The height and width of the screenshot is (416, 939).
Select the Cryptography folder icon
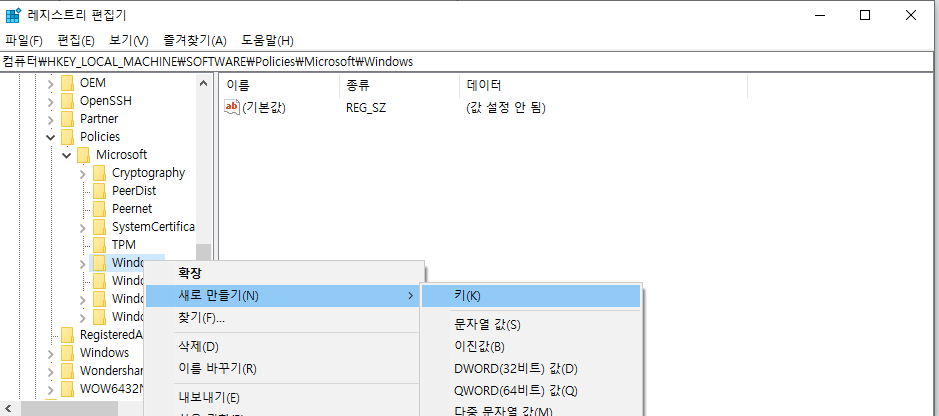click(x=100, y=173)
